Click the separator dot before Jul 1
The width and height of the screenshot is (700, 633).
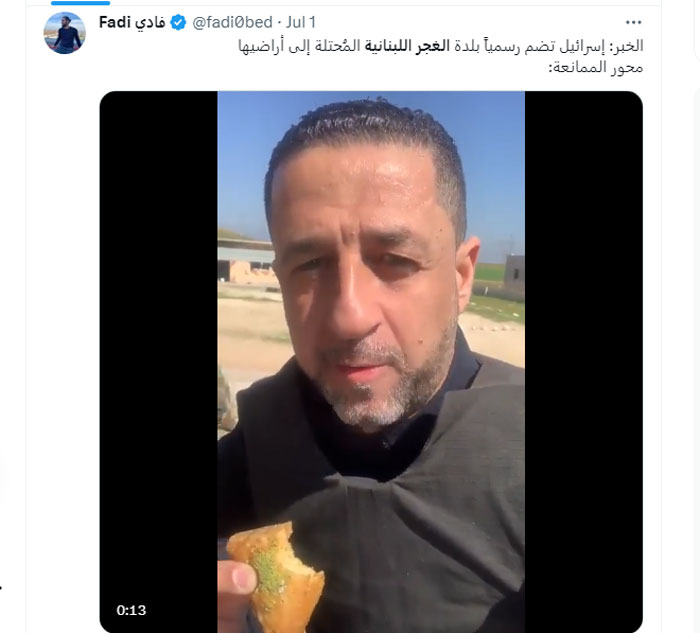pos(279,22)
